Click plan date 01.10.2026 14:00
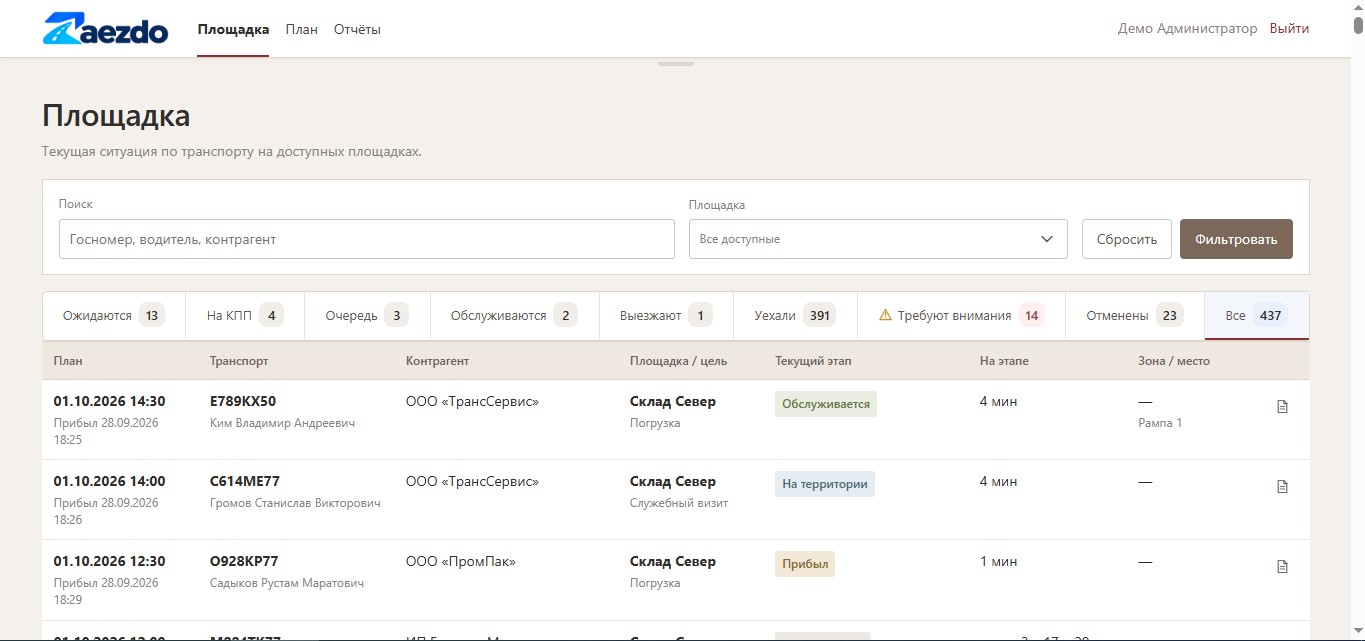1365x641 pixels. (109, 482)
